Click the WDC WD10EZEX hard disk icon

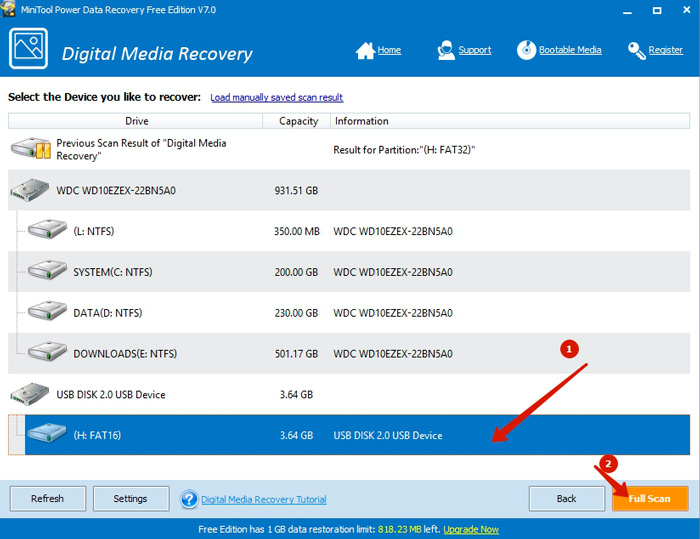pyautogui.click(x=30, y=190)
